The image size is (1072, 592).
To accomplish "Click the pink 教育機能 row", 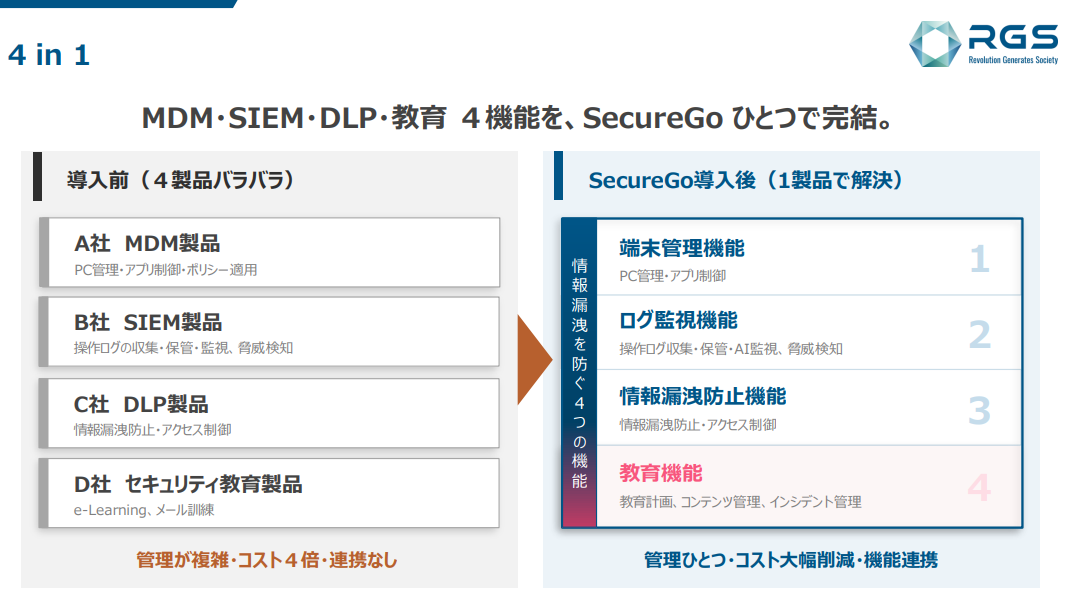I will coord(809,486).
